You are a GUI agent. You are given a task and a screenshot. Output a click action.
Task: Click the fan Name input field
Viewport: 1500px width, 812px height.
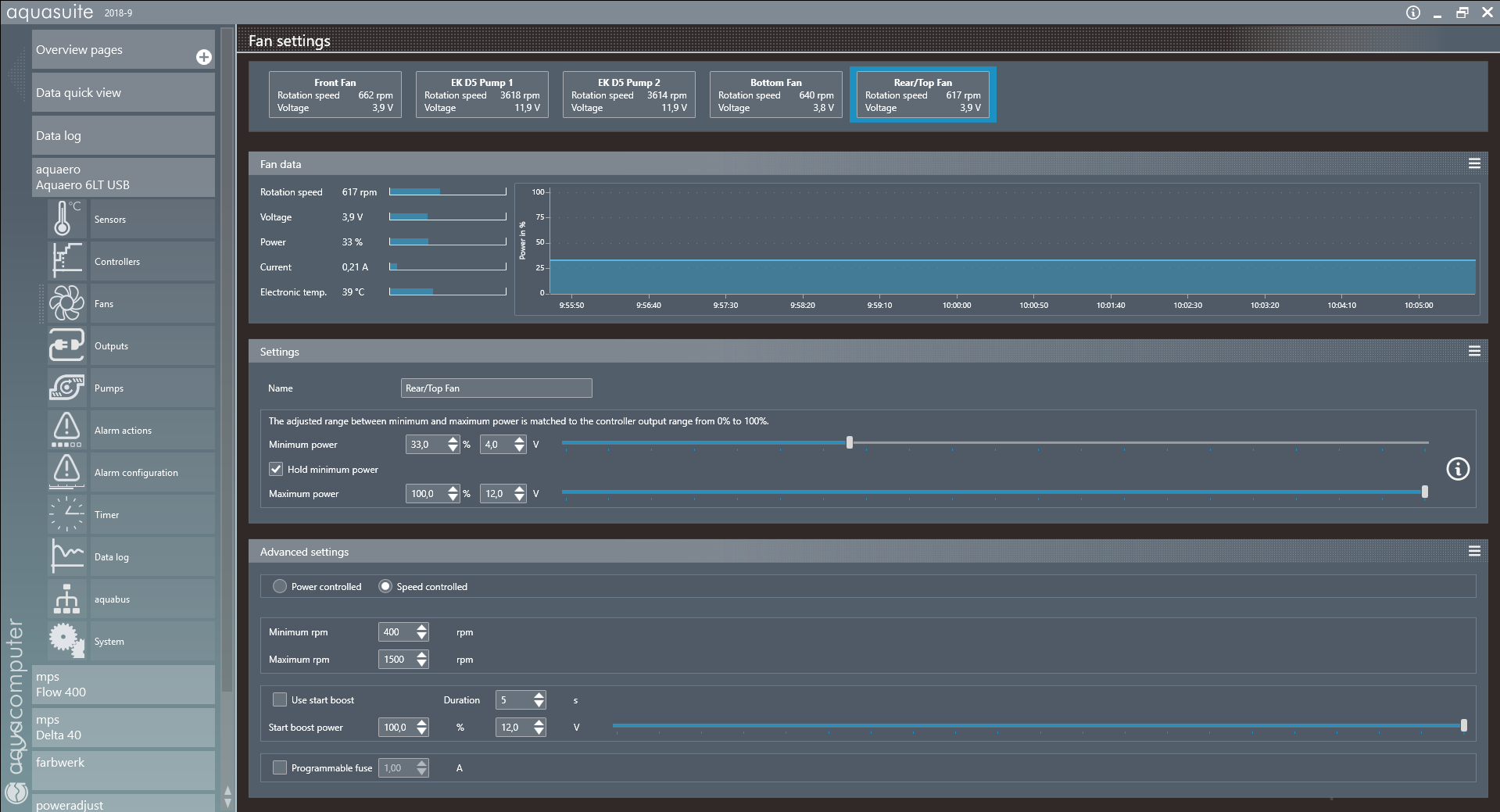click(x=496, y=388)
